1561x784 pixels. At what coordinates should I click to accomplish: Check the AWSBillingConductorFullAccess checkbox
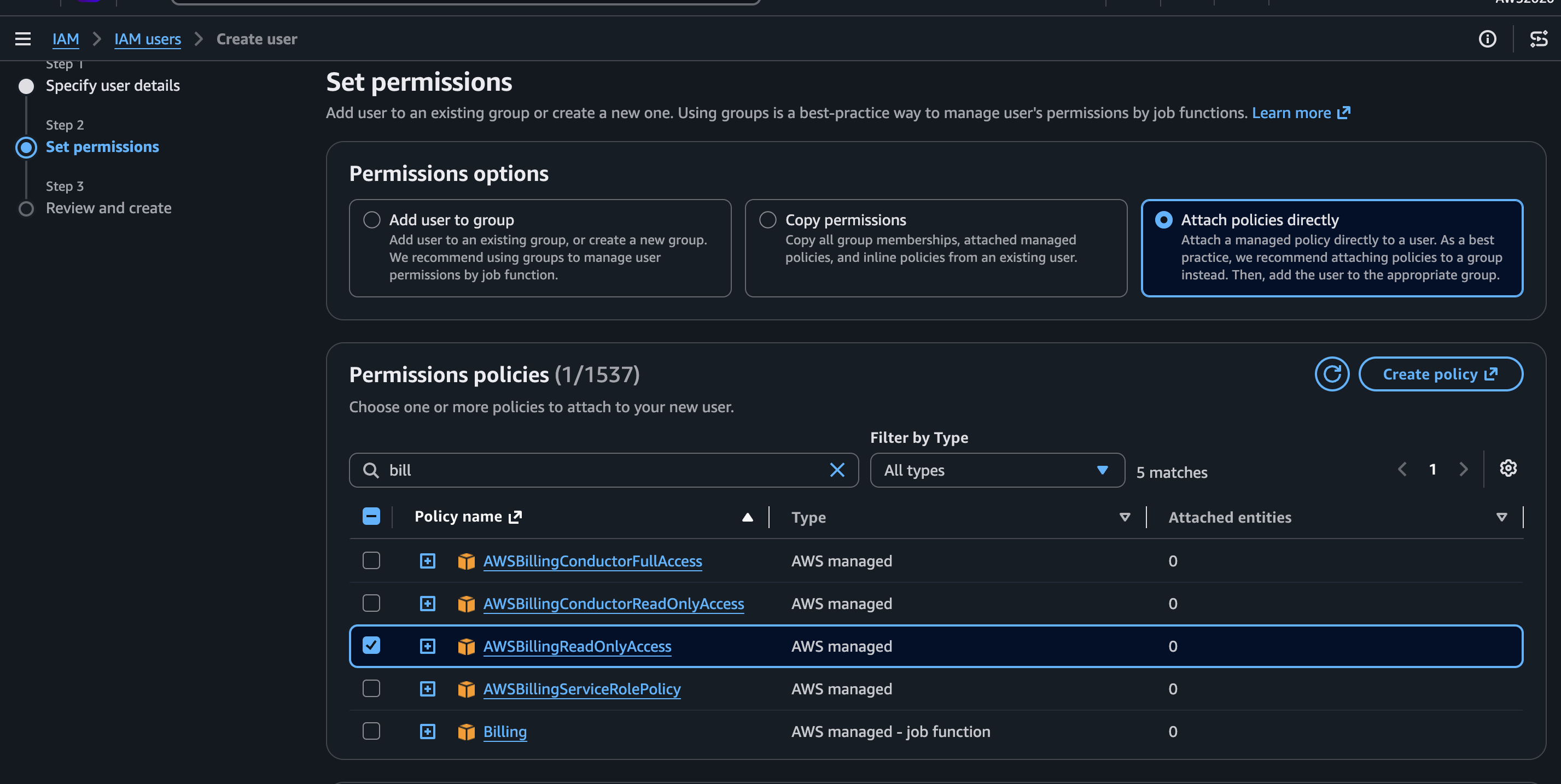tap(371, 560)
